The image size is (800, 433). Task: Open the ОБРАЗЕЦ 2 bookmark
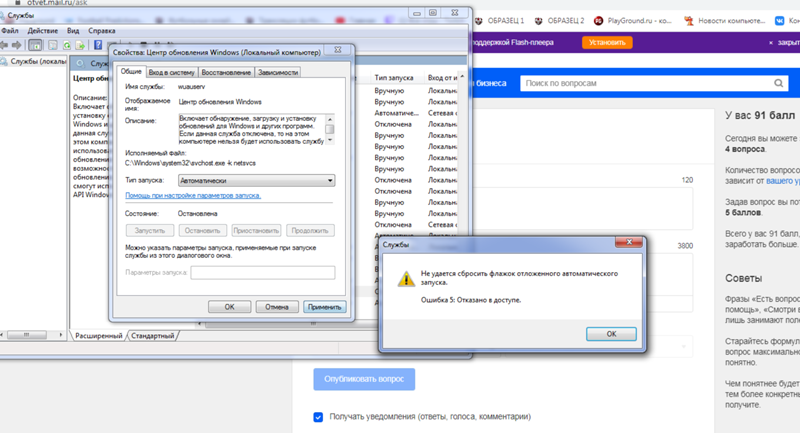click(559, 21)
